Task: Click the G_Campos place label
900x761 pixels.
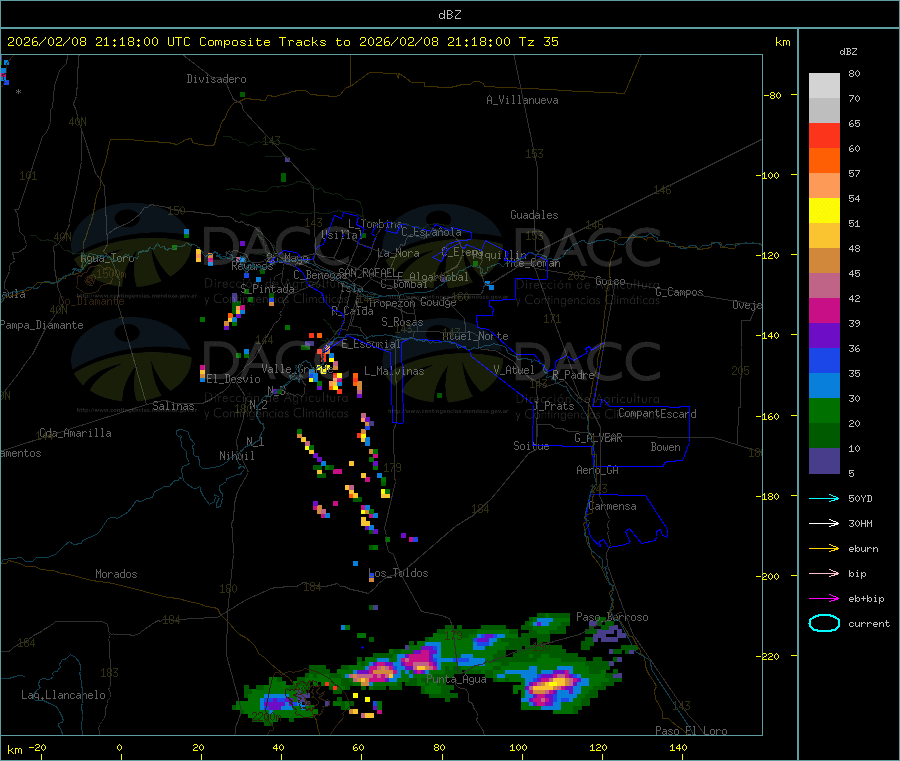Action: coord(680,292)
